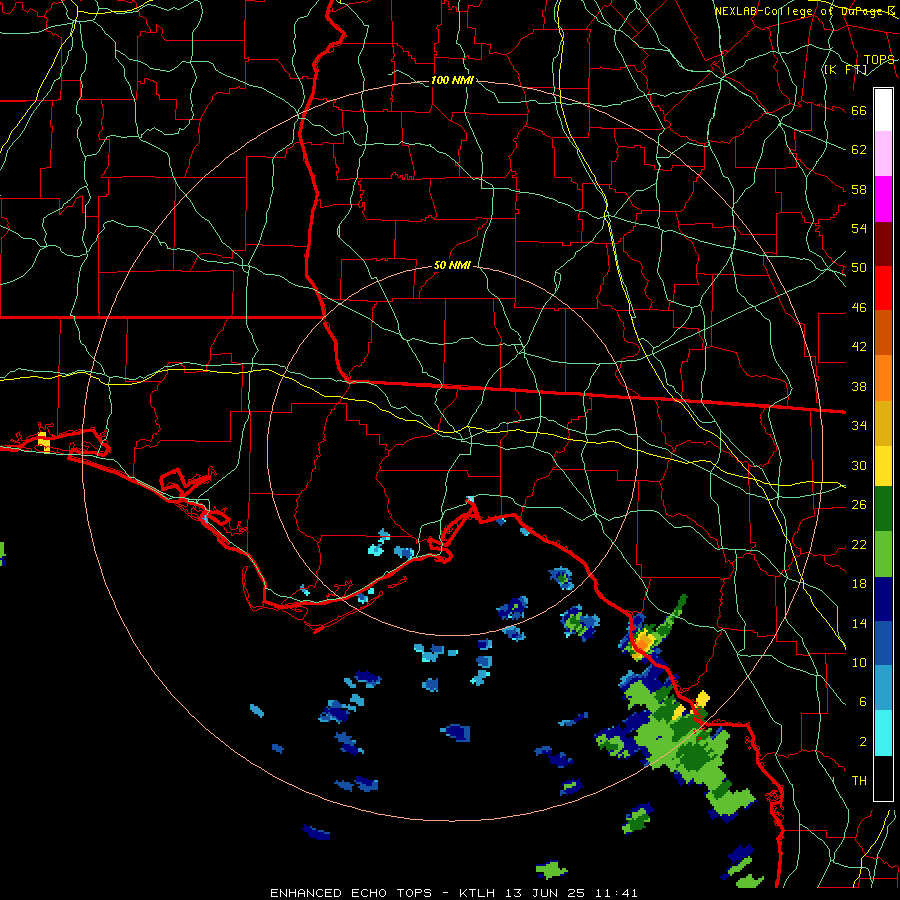900x900 pixels.
Task: Click the 34 legend value label
Action: [x=859, y=425]
